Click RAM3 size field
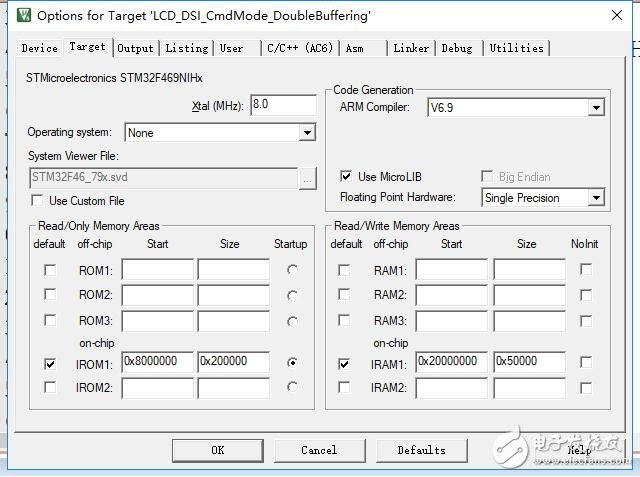640x477 pixels. pos(529,321)
